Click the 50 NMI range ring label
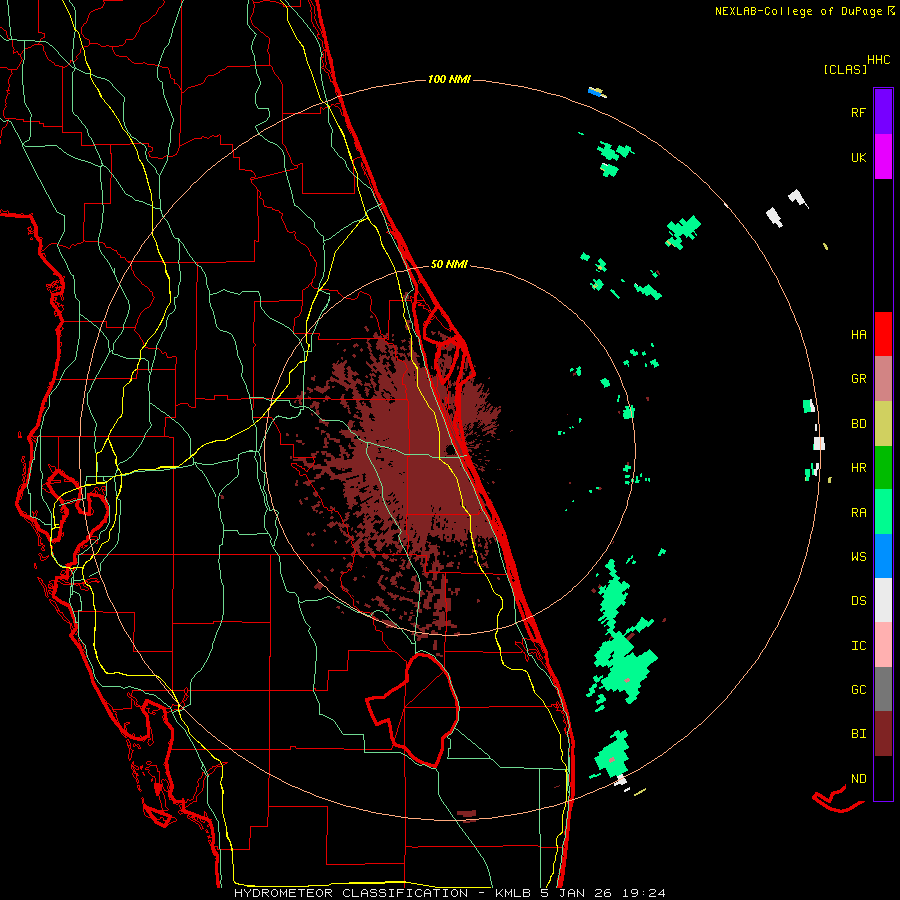Screen dimensions: 900x900 click(x=449, y=265)
